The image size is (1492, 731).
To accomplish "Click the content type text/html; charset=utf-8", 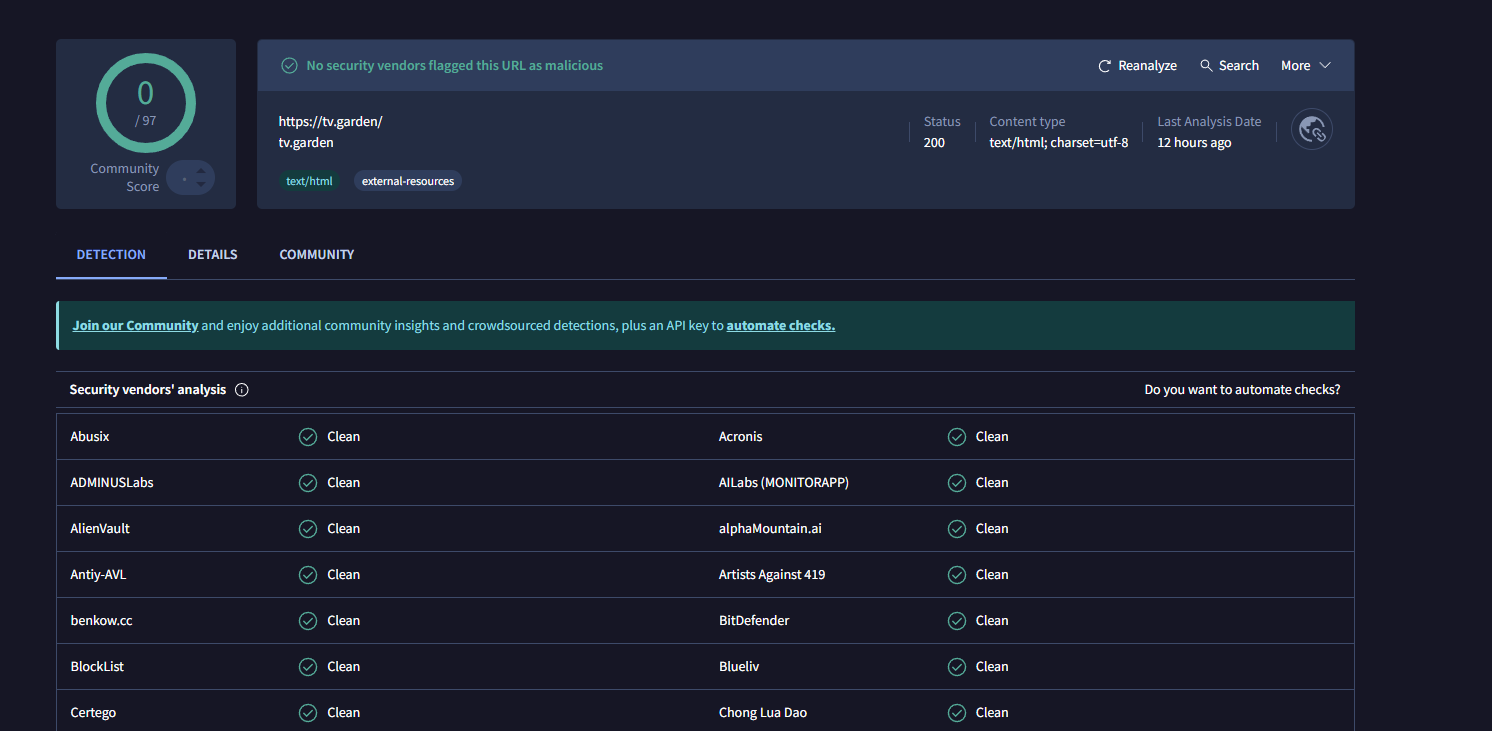I will 1059,143.
